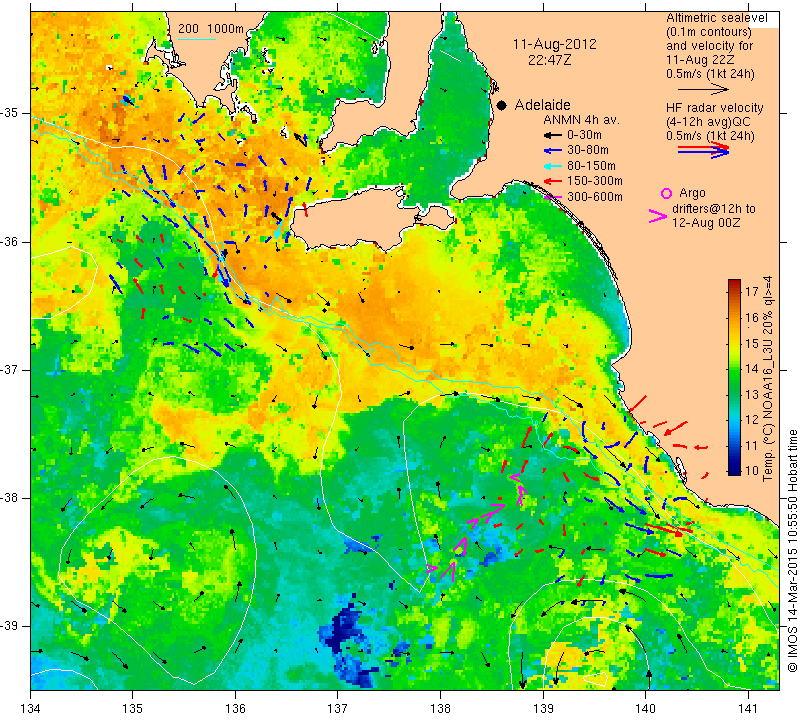Click the "200 1000m" contour label

click(x=211, y=29)
